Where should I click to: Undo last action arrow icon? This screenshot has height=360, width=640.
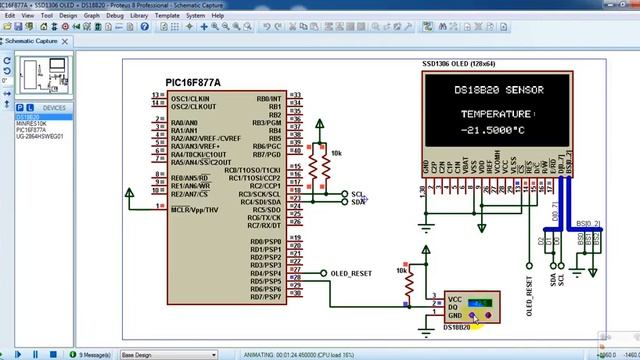click(x=267, y=27)
